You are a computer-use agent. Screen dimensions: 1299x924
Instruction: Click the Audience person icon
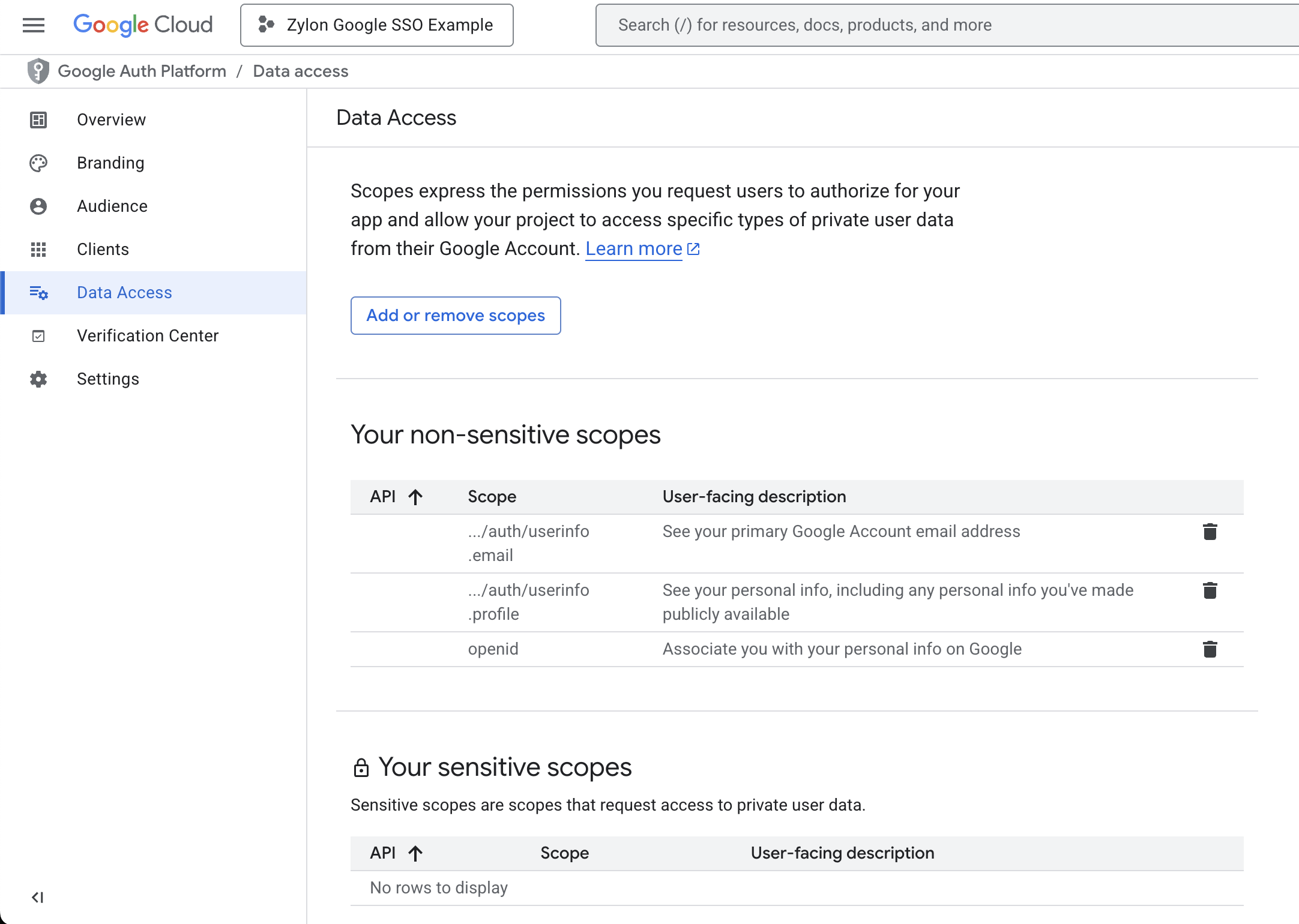38,206
